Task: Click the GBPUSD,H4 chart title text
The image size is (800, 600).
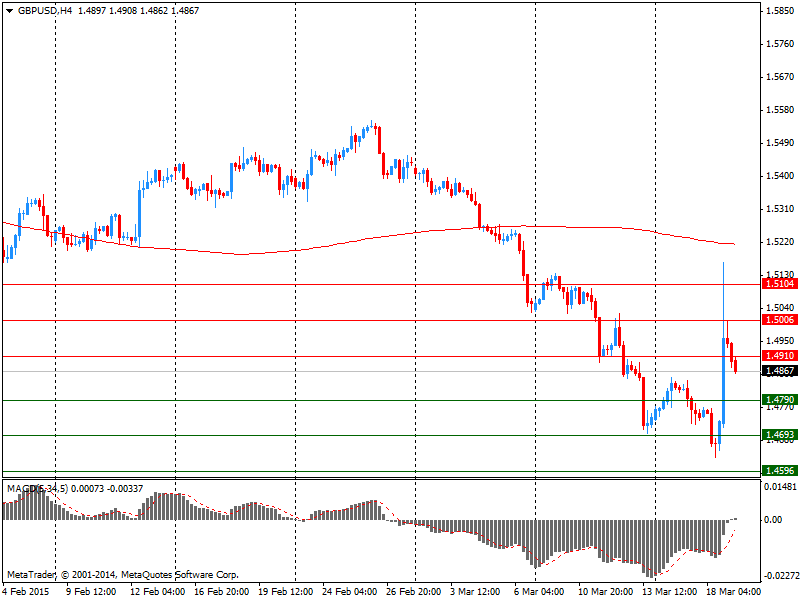Action: click(x=45, y=11)
